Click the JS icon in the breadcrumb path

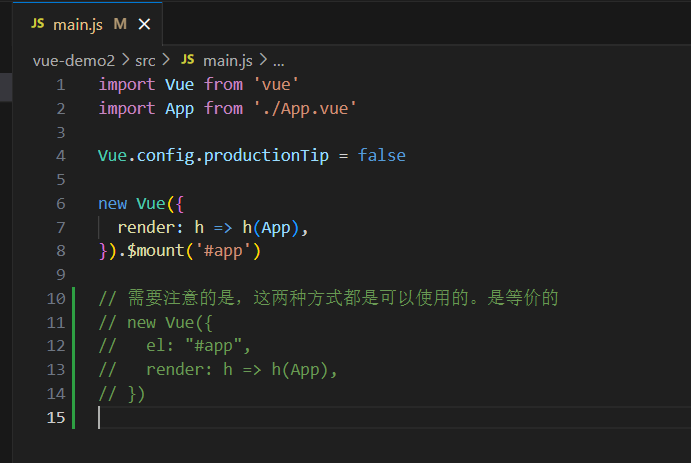pos(187,60)
